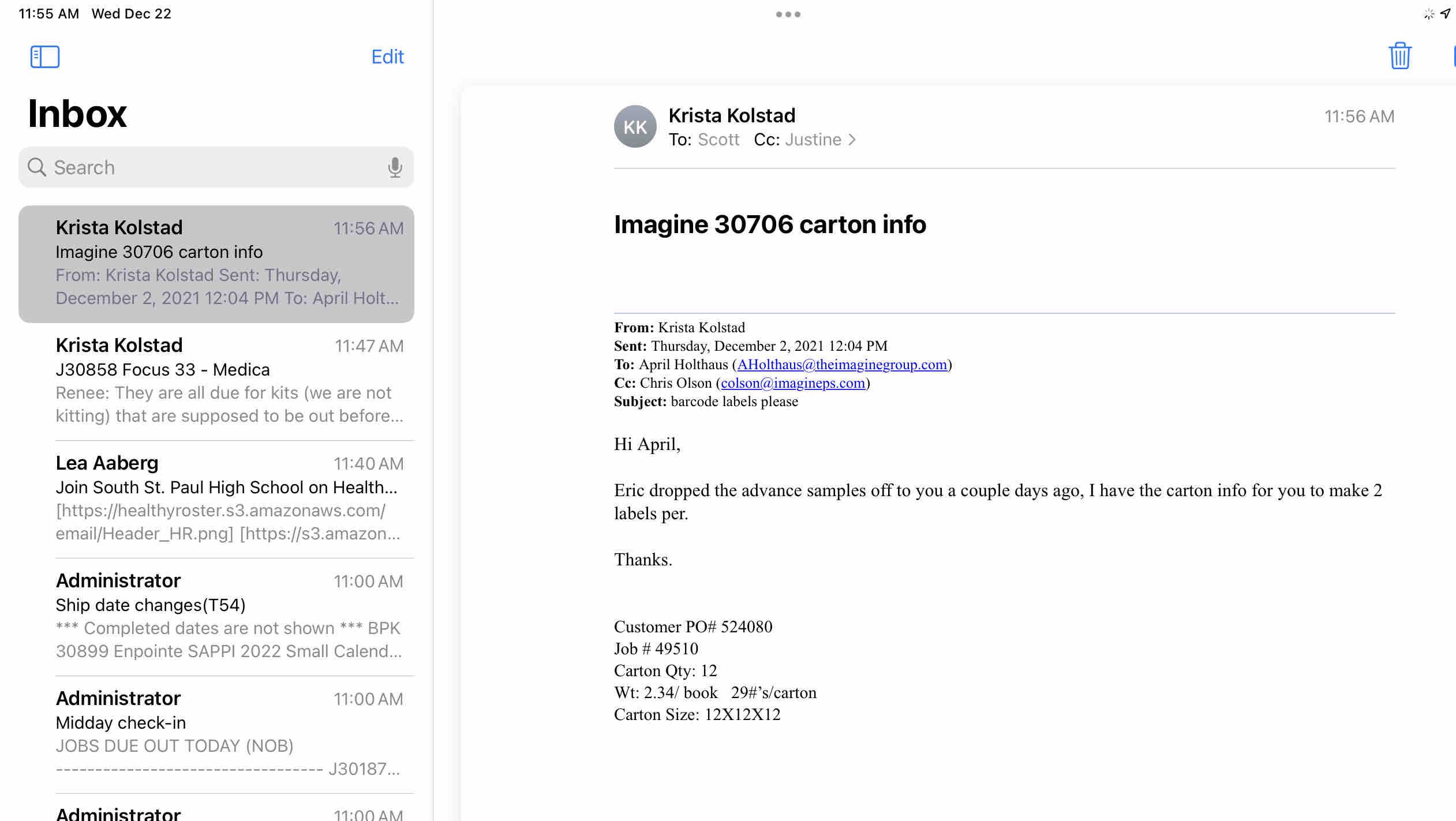Tap the KK sender avatar
The height and width of the screenshot is (821, 1456).
(635, 127)
